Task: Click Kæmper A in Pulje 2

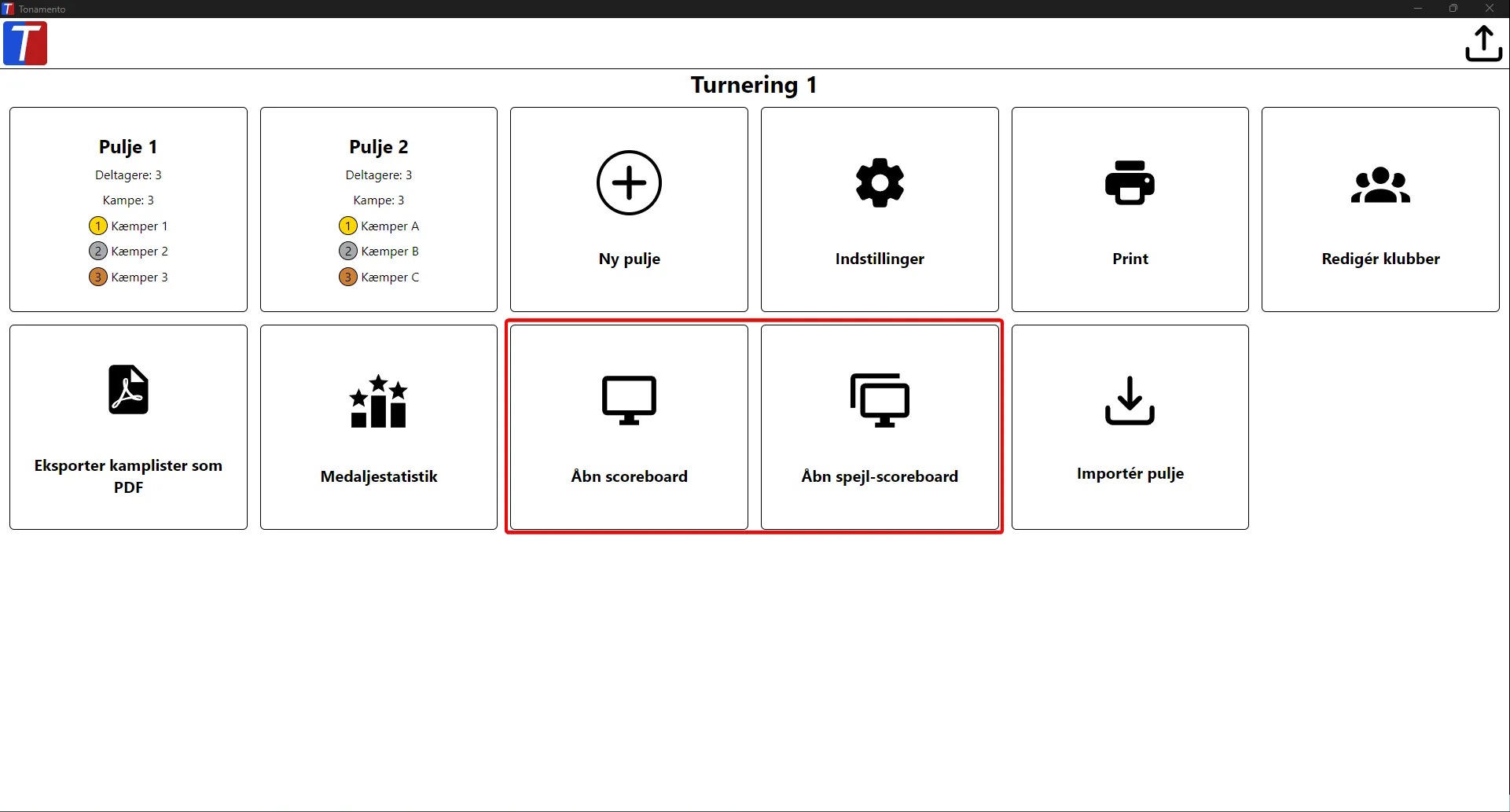Action: (390, 226)
